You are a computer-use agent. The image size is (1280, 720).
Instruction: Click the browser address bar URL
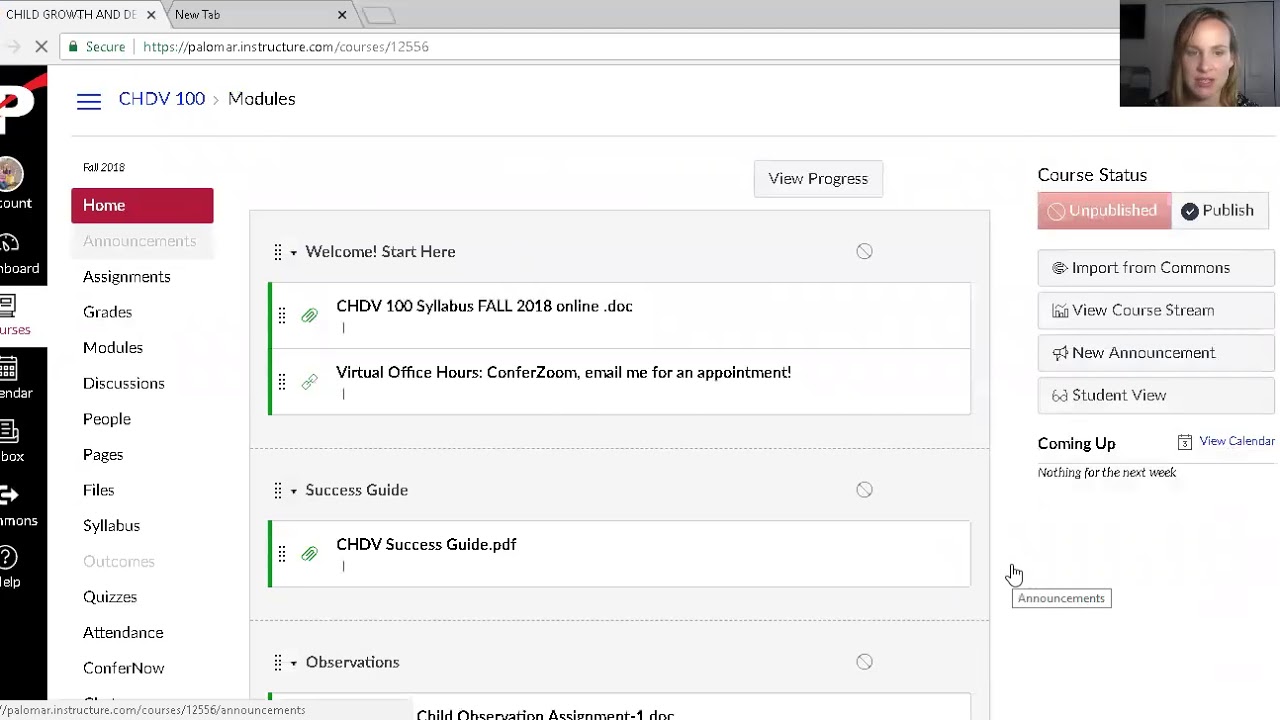(x=286, y=47)
